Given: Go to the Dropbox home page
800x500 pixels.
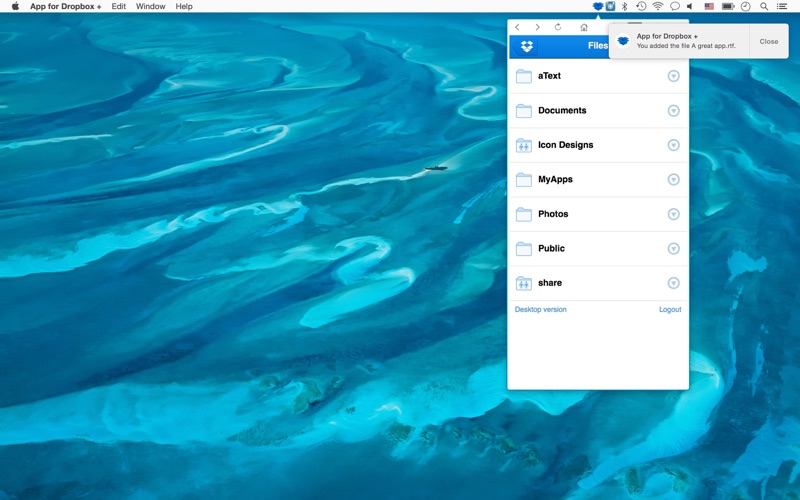Looking at the screenshot, I should pyautogui.click(x=584, y=28).
